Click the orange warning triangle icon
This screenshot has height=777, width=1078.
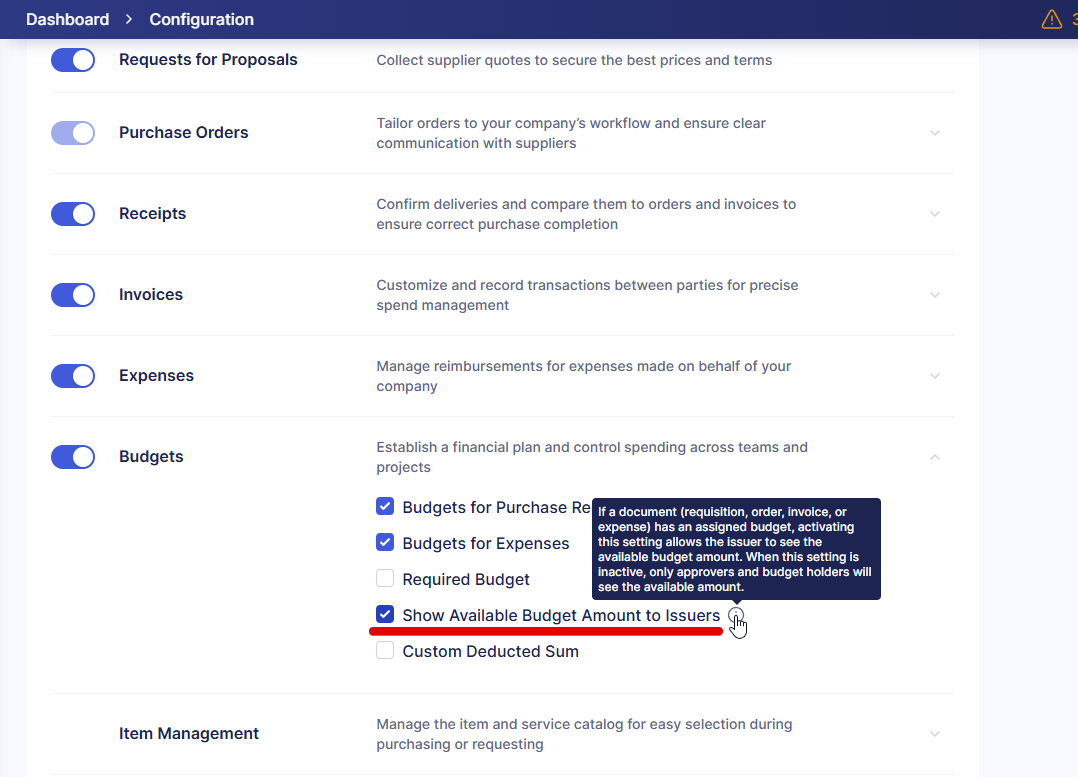tap(1051, 20)
